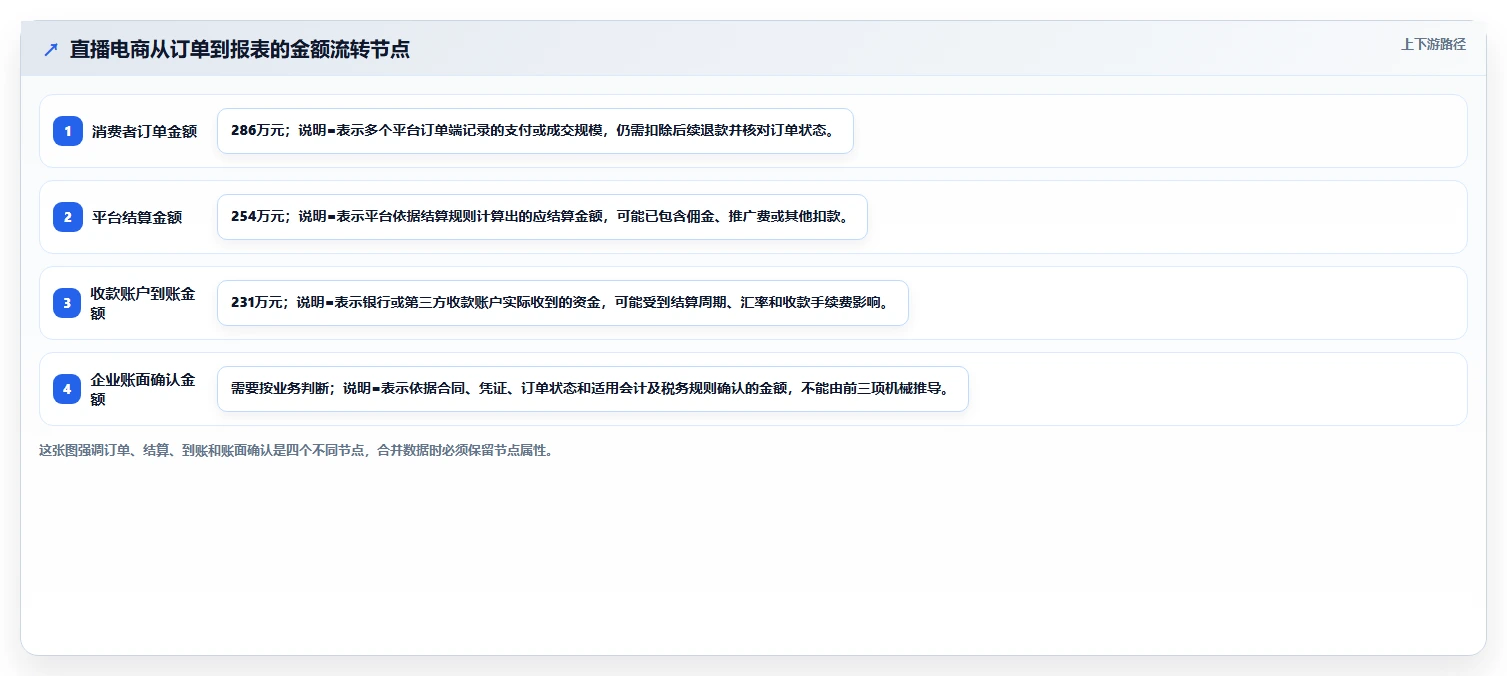Select step badge 1 for 消费者订单金额
Viewport: 1507px width, 676px height.
[68, 131]
